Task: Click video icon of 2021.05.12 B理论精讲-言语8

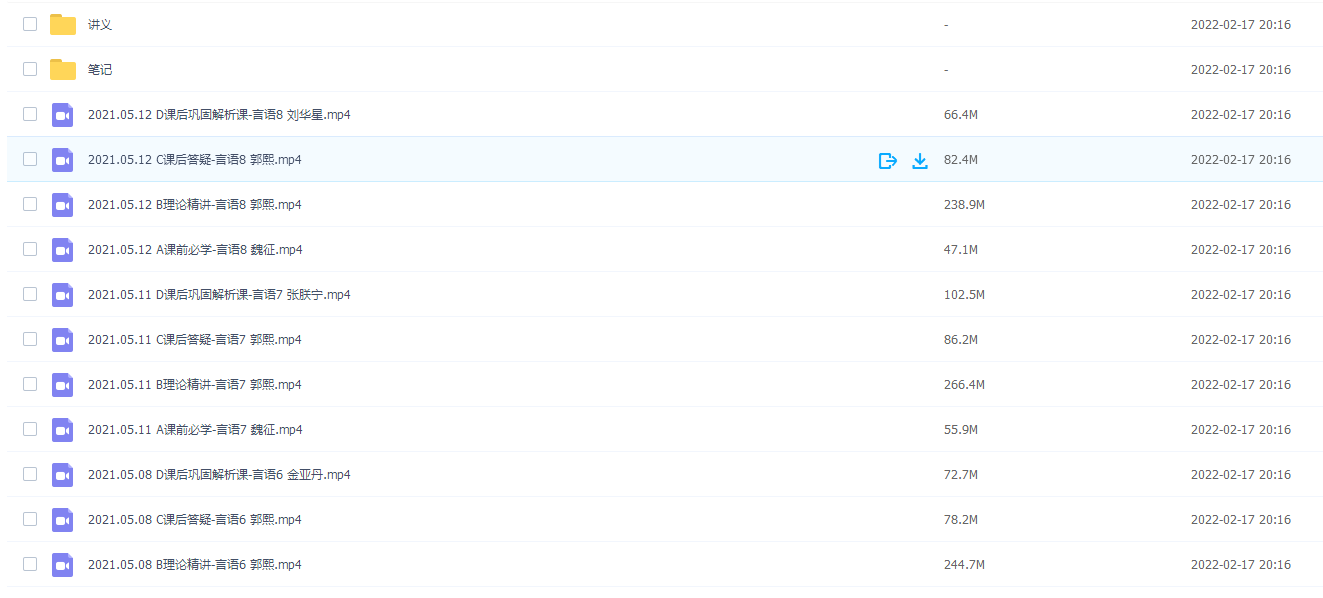Action: pyautogui.click(x=63, y=205)
